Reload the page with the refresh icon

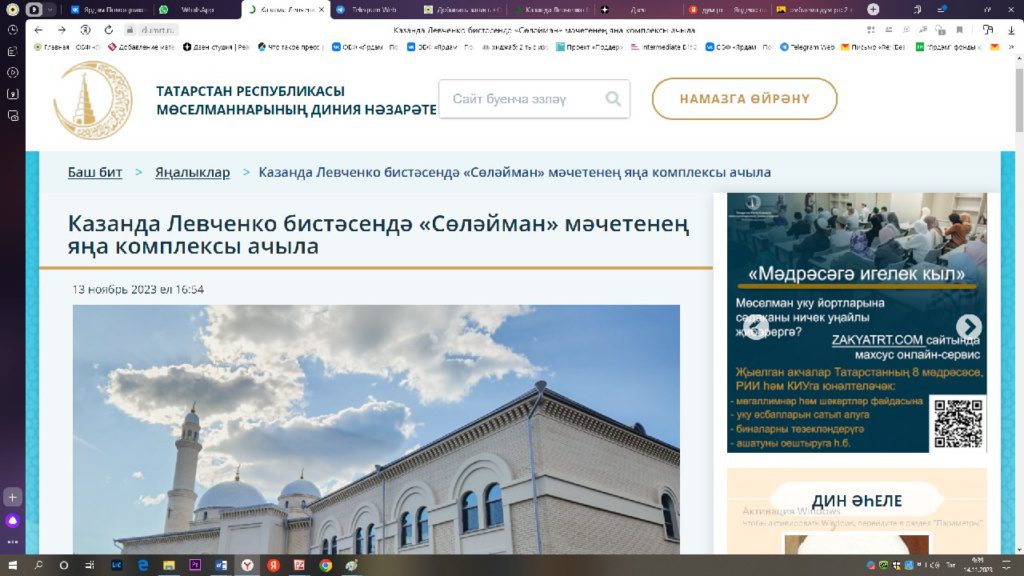[x=108, y=30]
